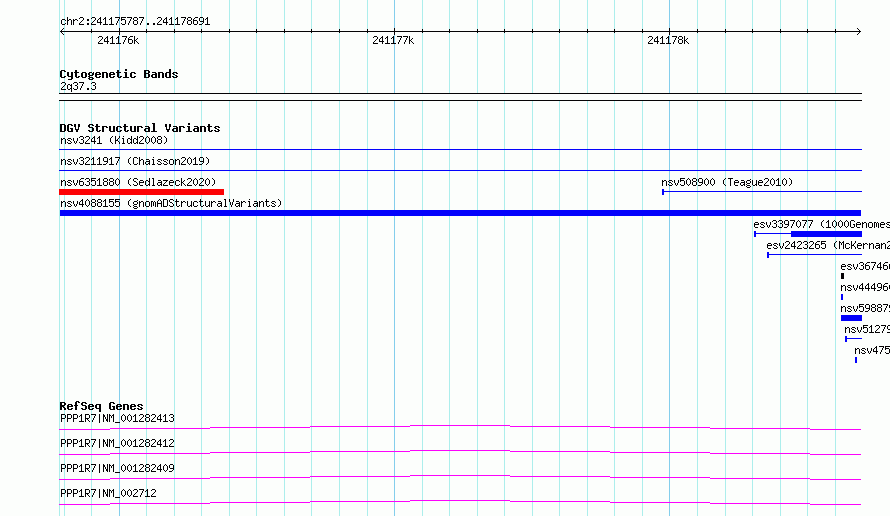Click the 241177k ruler label
Image resolution: width=890 pixels, height=516 pixels.
(x=393, y=40)
